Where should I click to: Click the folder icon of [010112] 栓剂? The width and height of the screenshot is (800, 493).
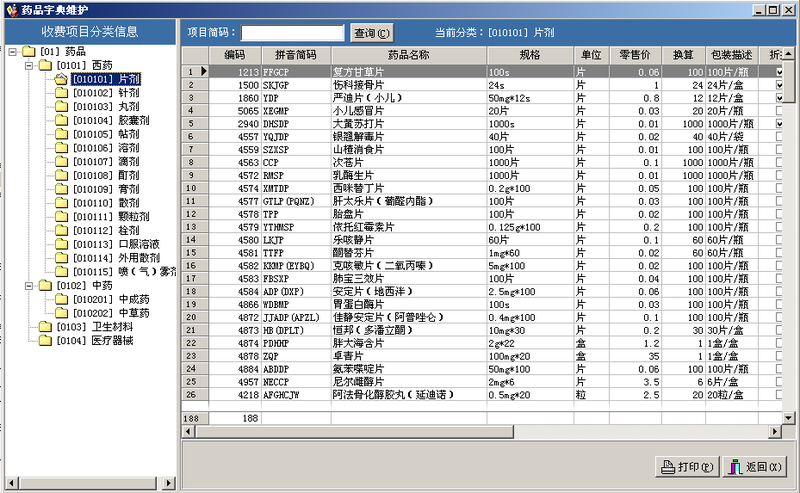tap(61, 230)
